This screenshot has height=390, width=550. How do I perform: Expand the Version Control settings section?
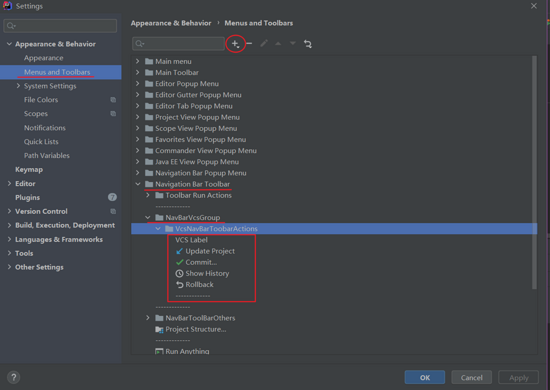(x=9, y=211)
